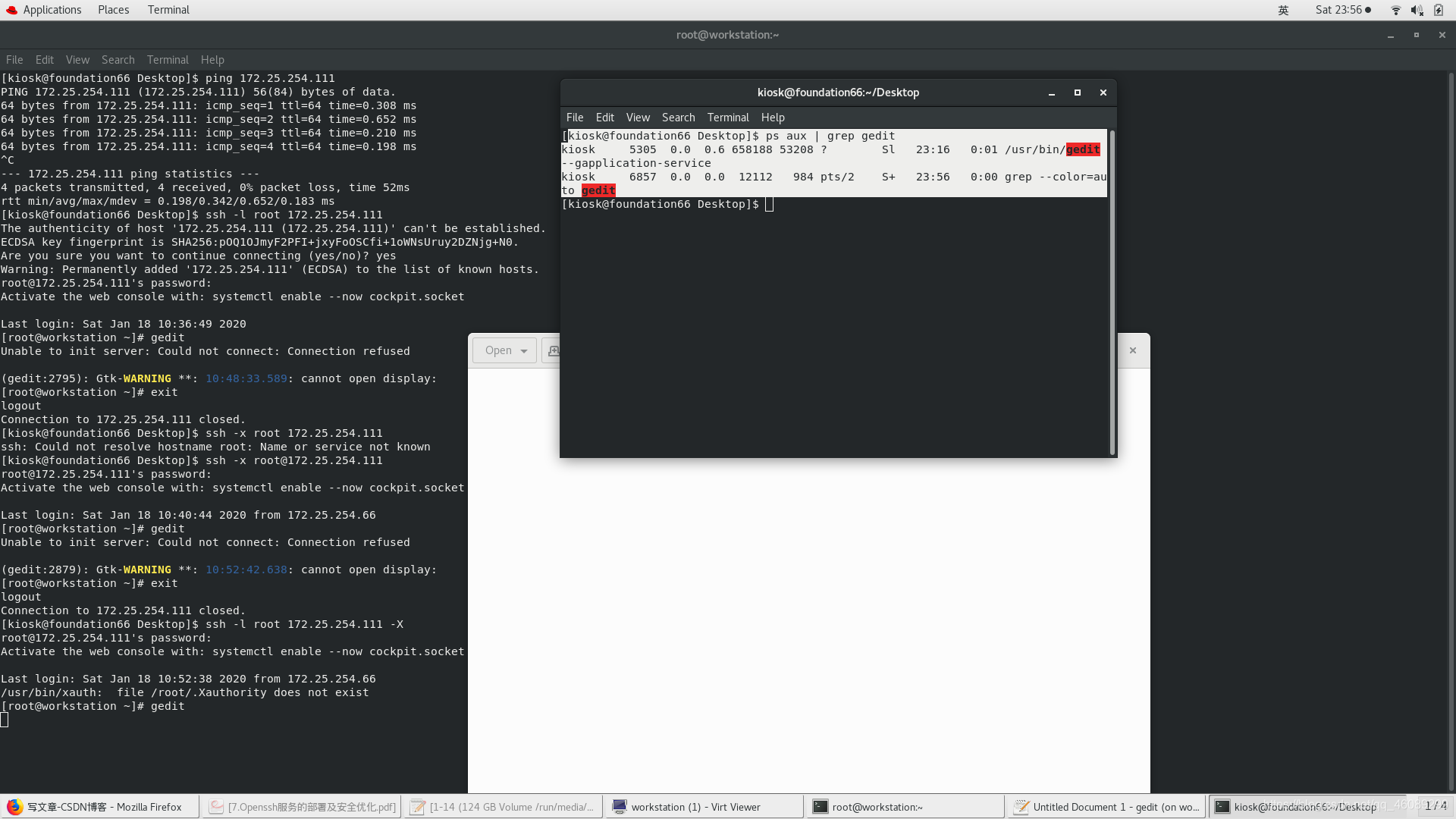Open Terminal menu in root@workstation terminal
This screenshot has width=1456, height=819.
[x=168, y=60]
